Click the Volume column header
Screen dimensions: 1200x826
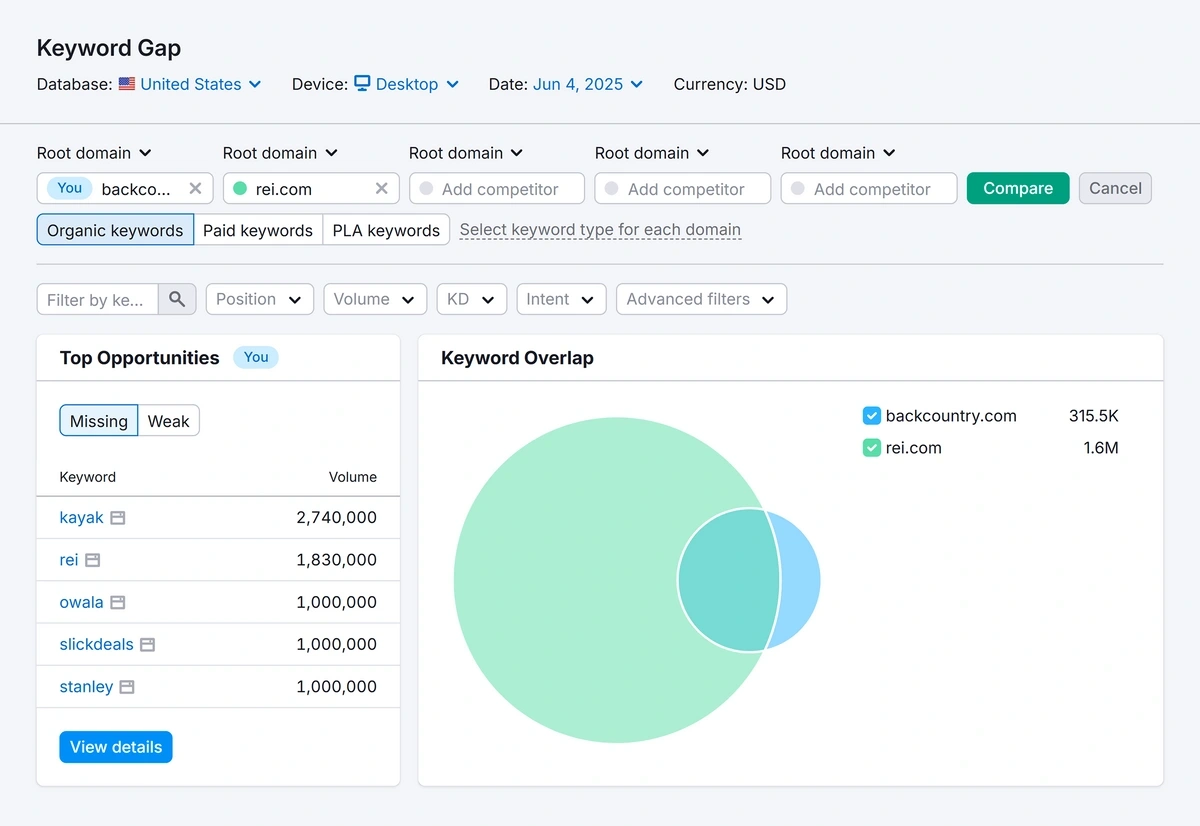coord(353,477)
